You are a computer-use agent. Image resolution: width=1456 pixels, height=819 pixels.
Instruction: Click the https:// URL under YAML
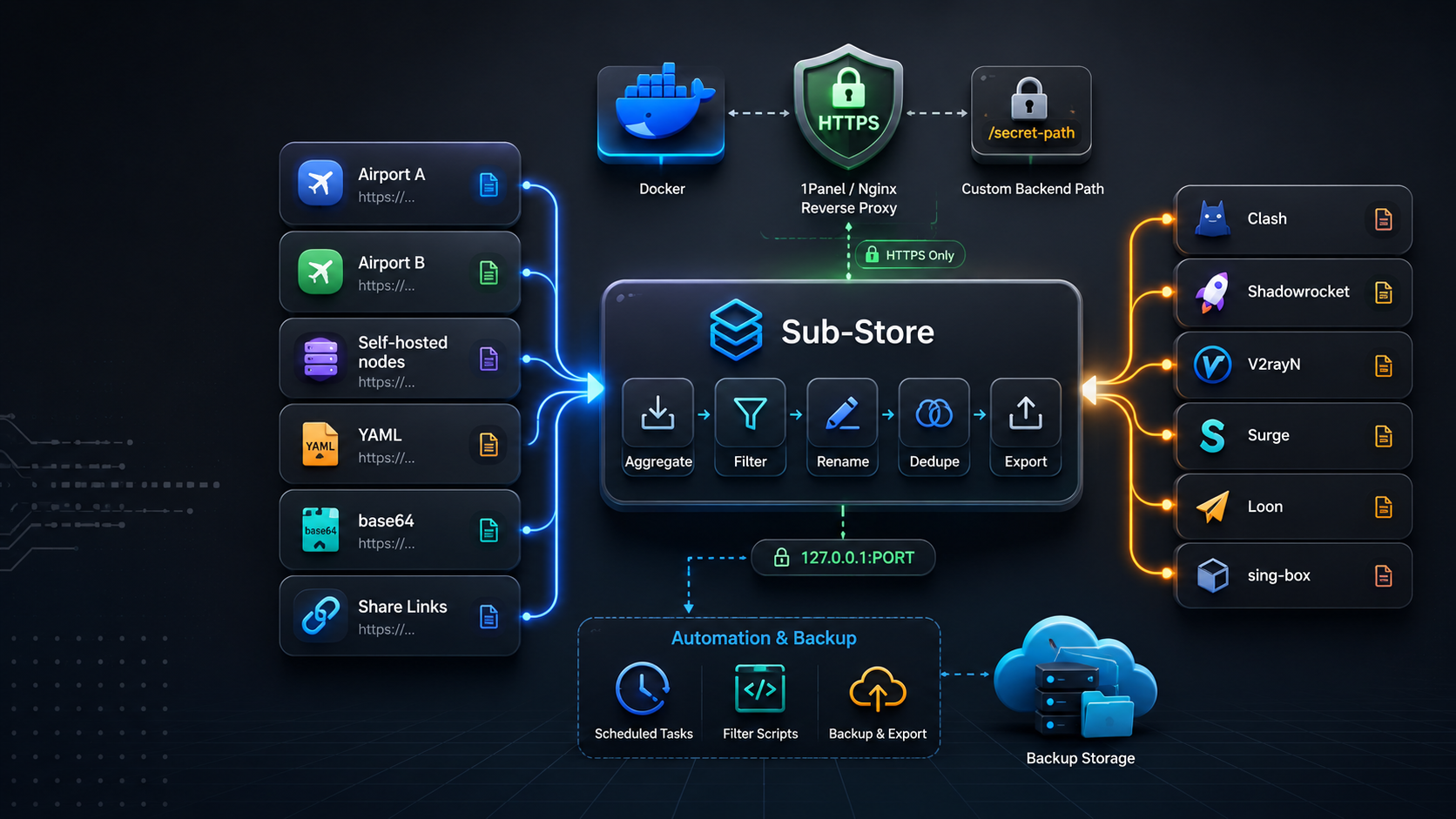(386, 458)
